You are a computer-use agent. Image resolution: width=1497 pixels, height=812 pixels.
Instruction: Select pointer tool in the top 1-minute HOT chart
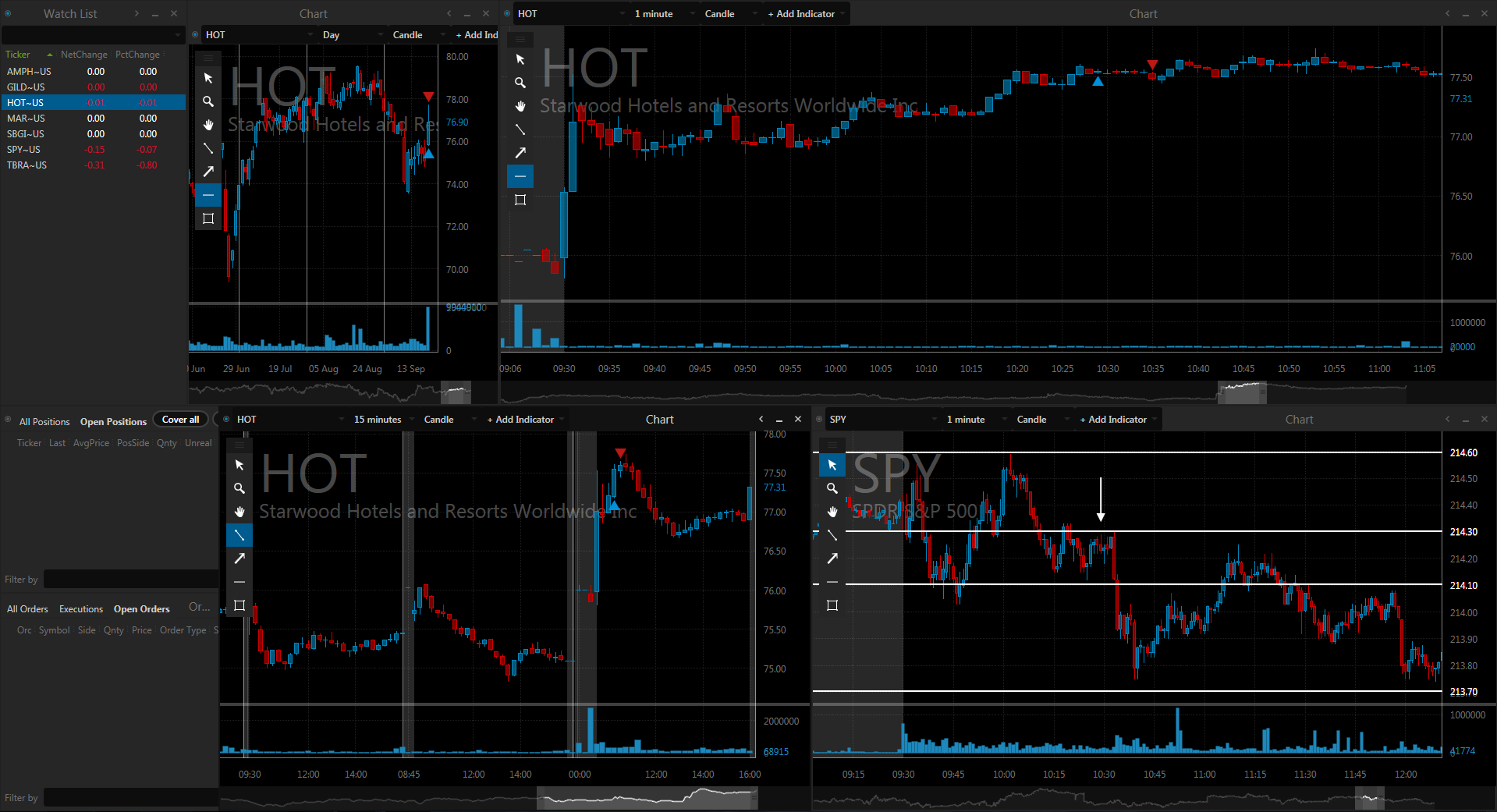(520, 59)
